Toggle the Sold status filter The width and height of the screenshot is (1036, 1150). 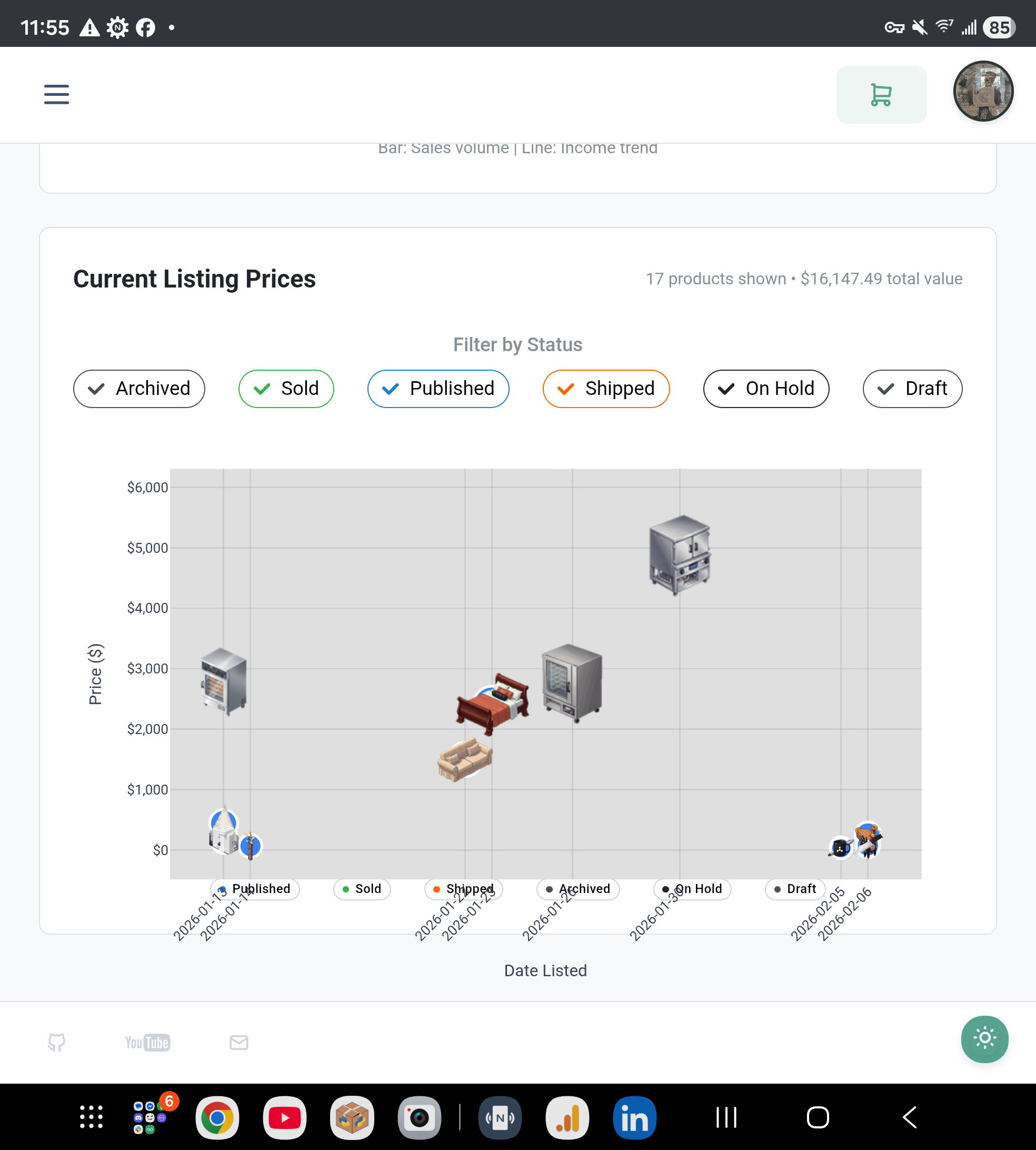(x=286, y=389)
